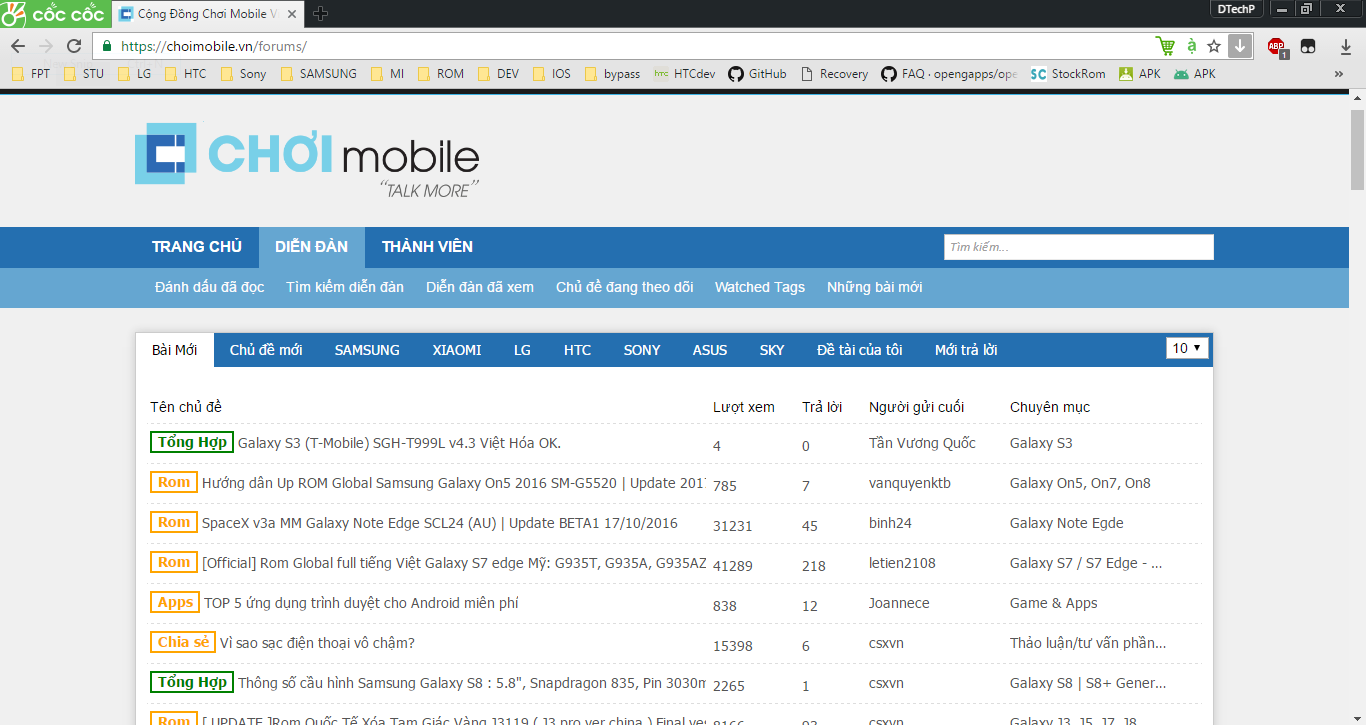1366x725 pixels.
Task: Open the ROM bookmark folder
Action: [440, 74]
